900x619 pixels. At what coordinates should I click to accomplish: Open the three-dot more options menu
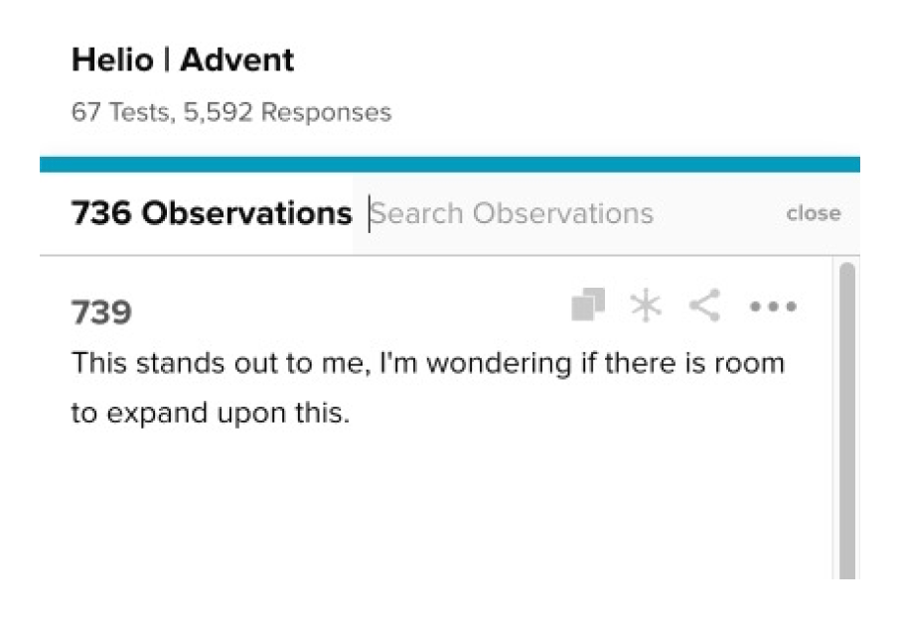(x=773, y=307)
